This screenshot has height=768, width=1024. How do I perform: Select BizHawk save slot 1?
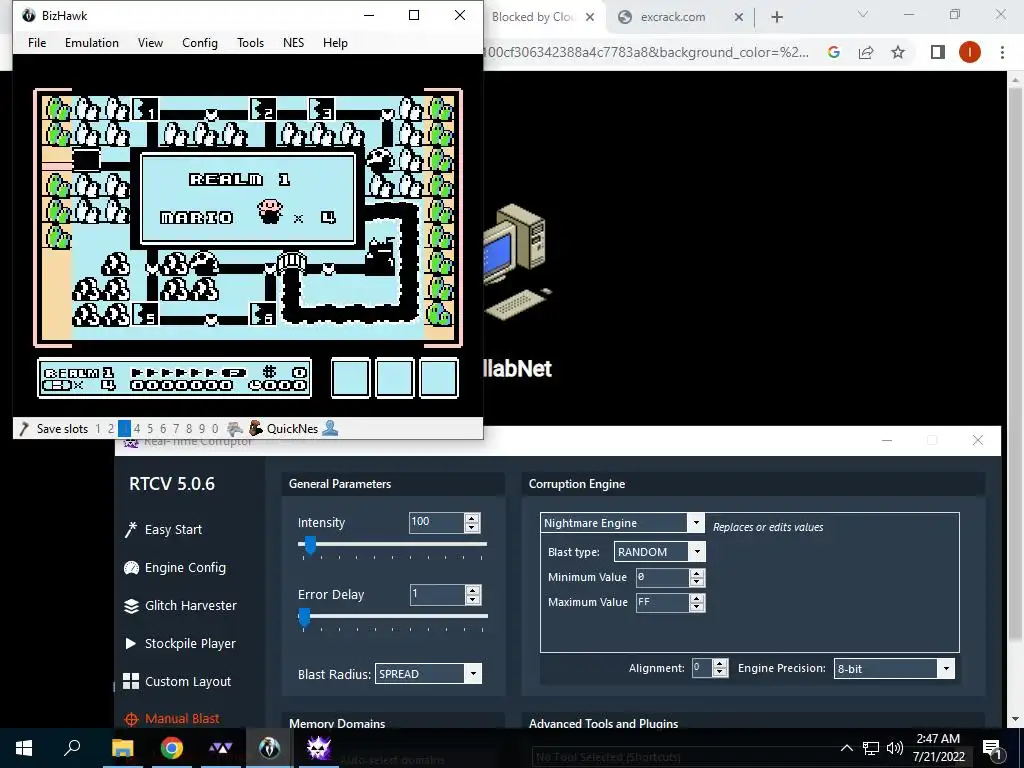tap(98, 429)
